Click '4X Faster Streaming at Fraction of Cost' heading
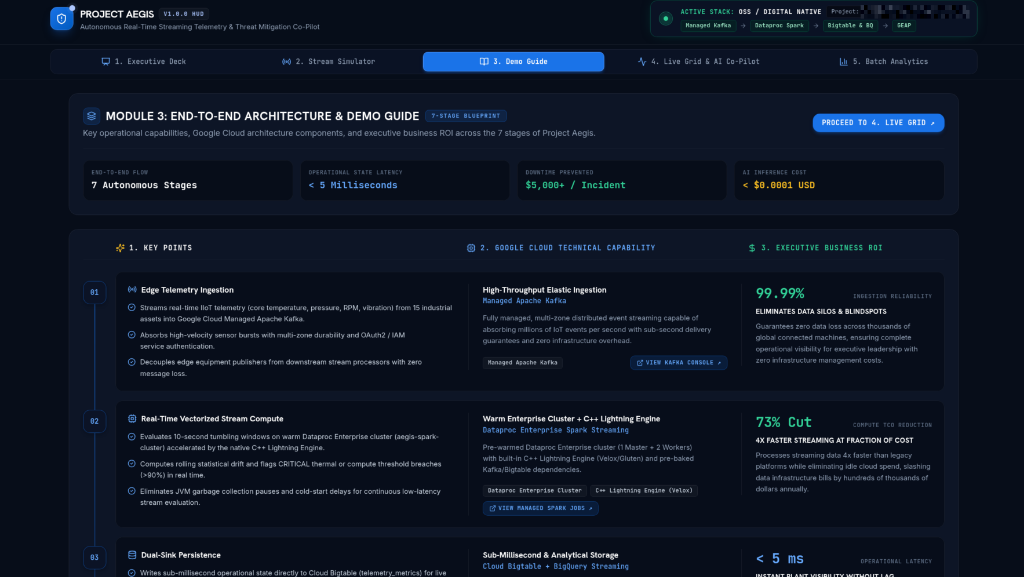This screenshot has height=577, width=1024. (835, 441)
